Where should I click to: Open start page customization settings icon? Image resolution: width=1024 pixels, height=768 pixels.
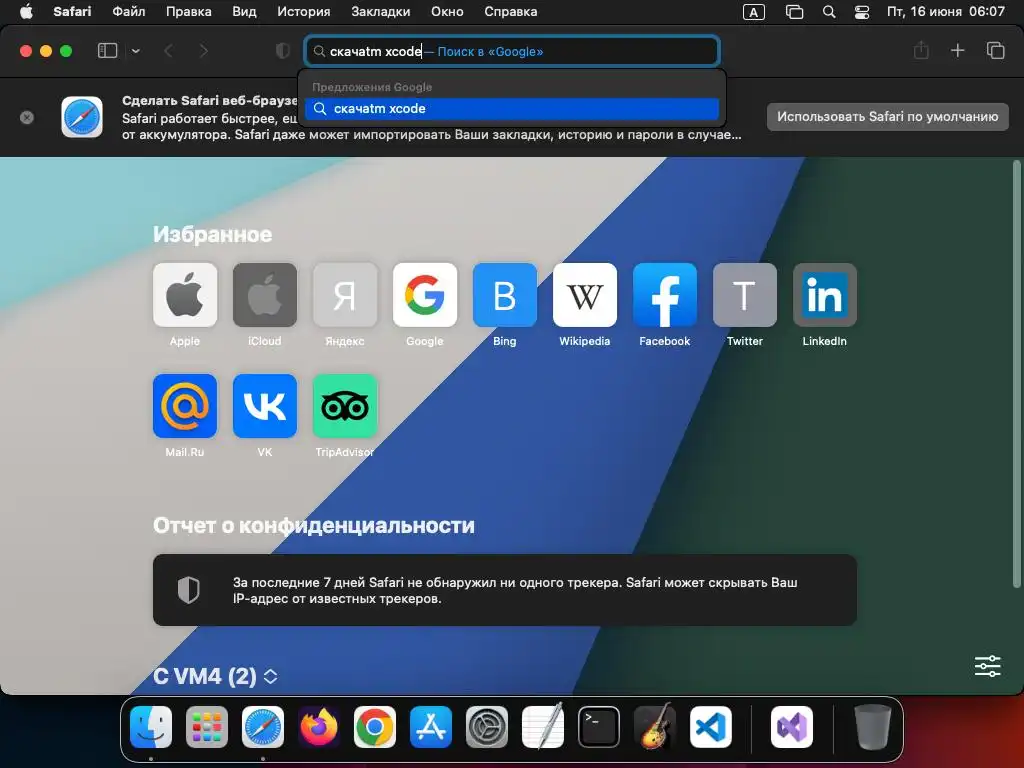point(987,666)
